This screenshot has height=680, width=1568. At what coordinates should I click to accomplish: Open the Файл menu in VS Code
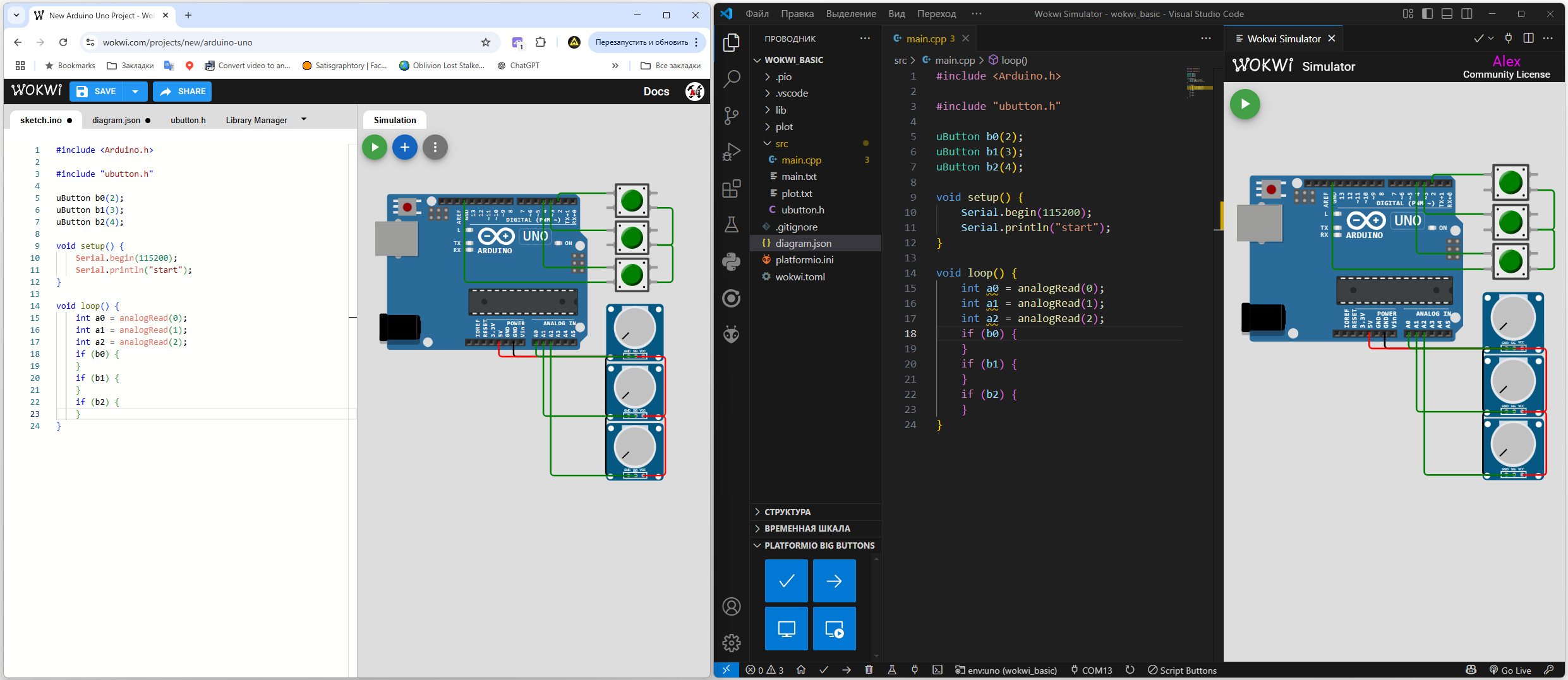pyautogui.click(x=757, y=13)
